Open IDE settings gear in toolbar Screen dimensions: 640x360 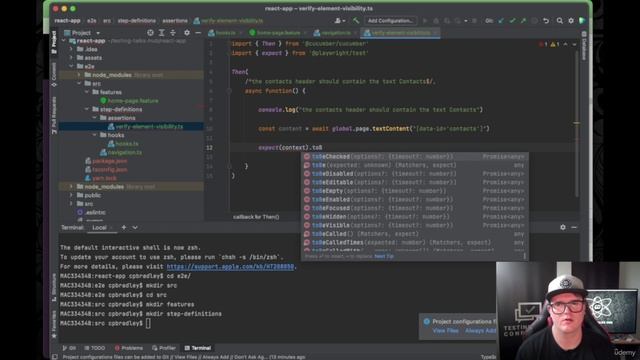pos(571,20)
